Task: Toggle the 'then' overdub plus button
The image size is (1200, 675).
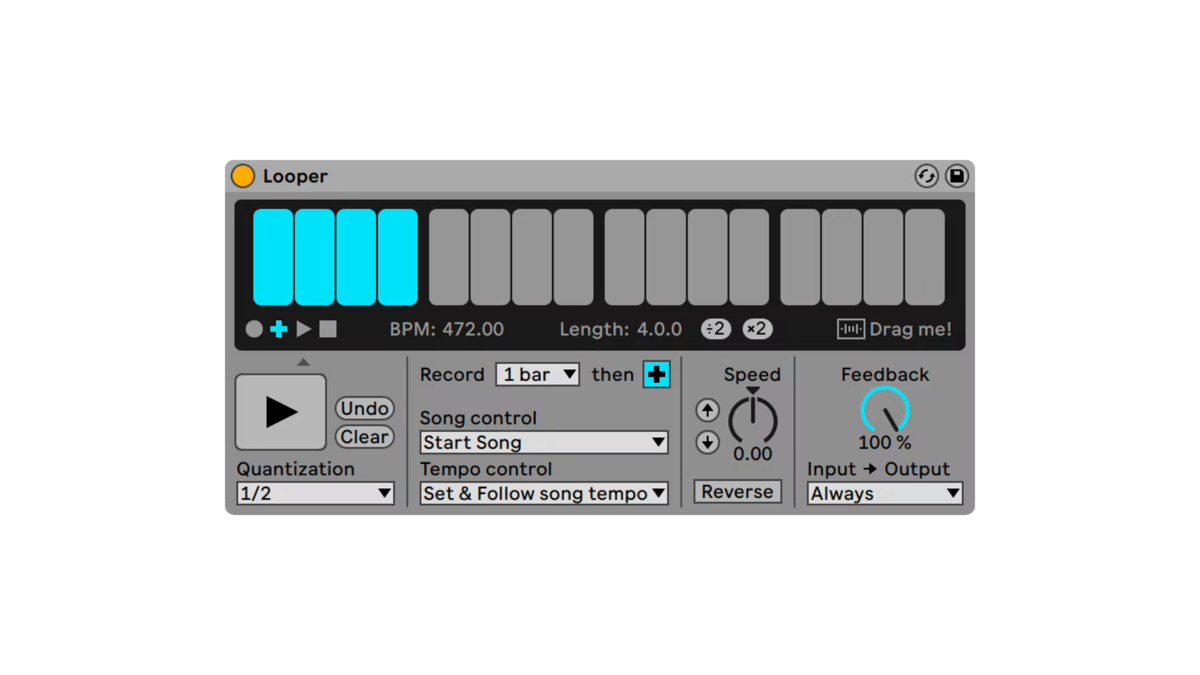Action: (656, 375)
